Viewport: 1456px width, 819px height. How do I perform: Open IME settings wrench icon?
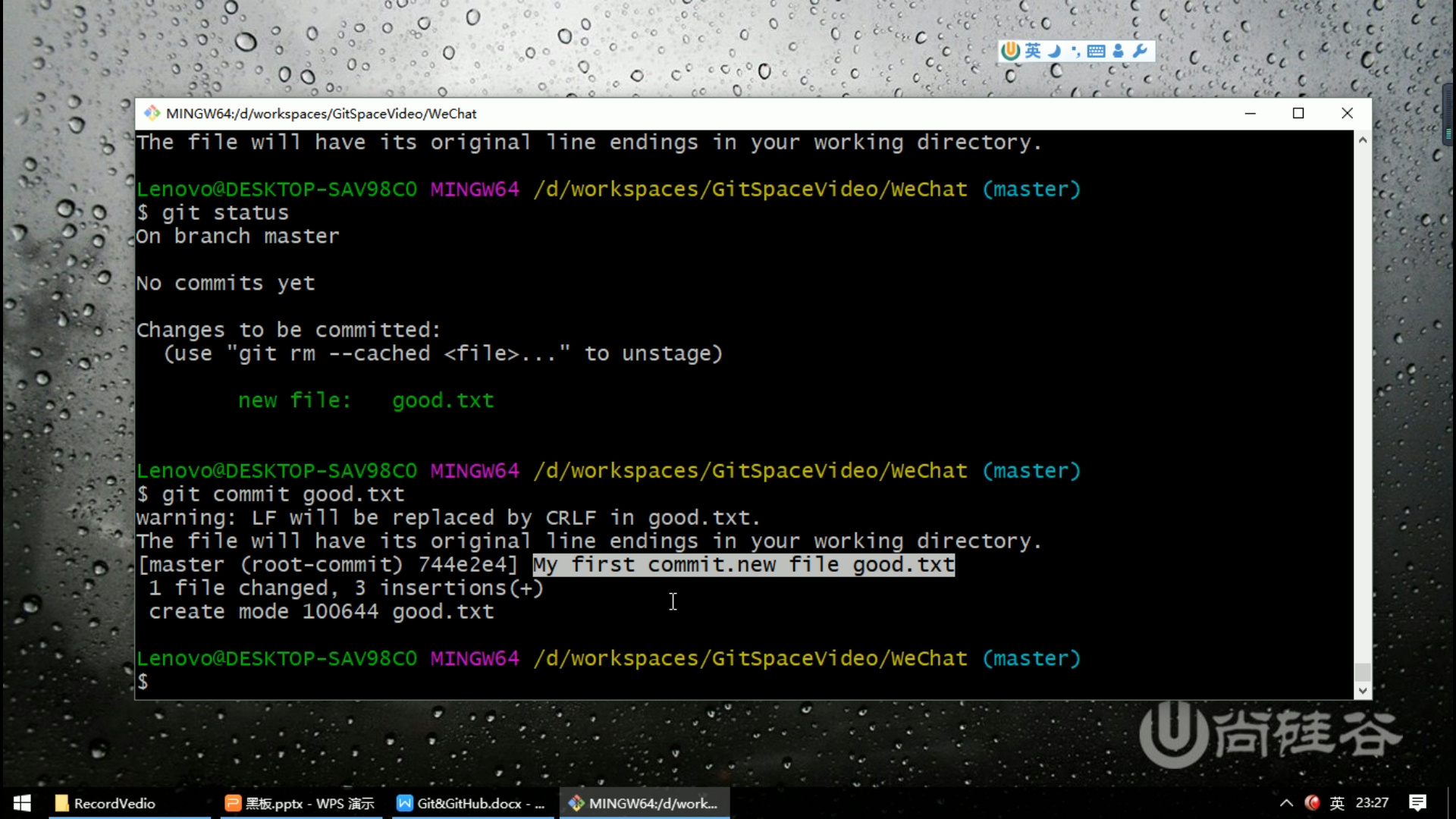(x=1139, y=51)
